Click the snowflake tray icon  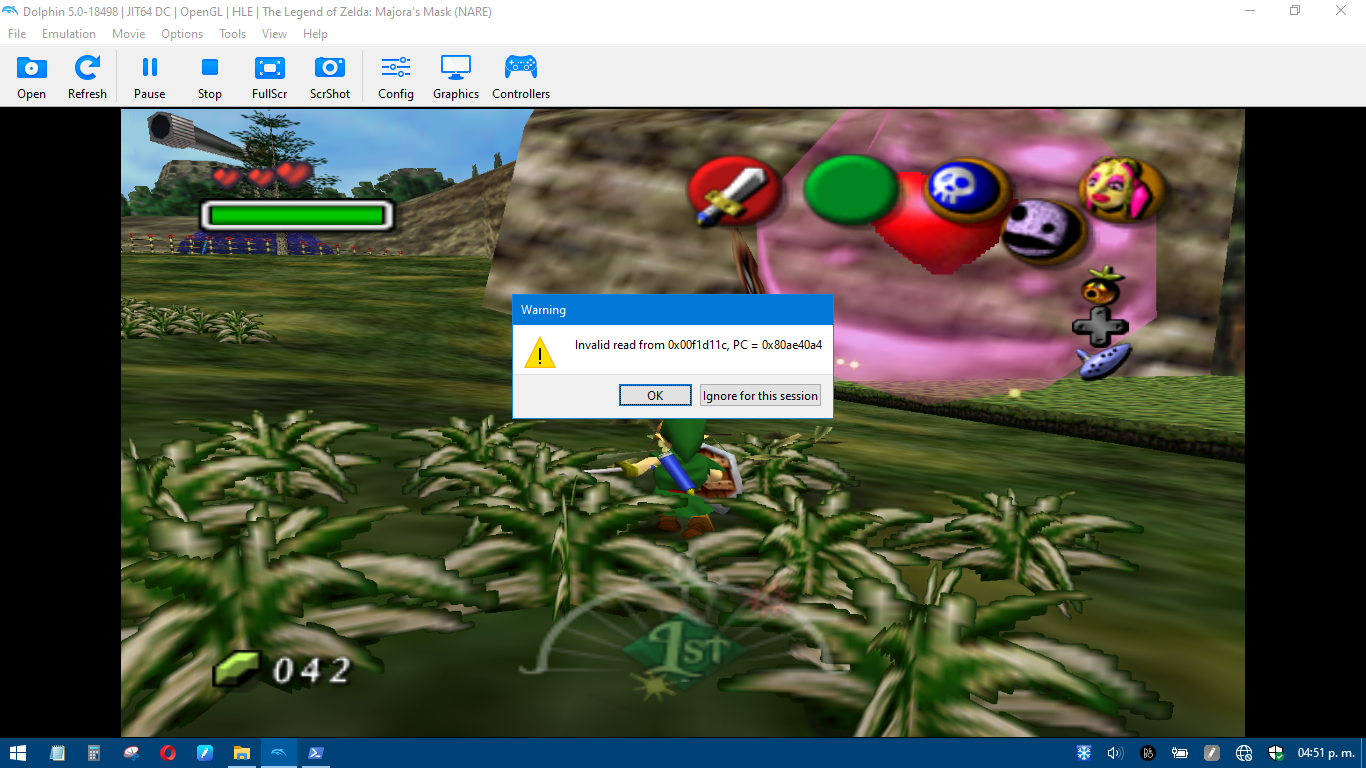[1084, 753]
